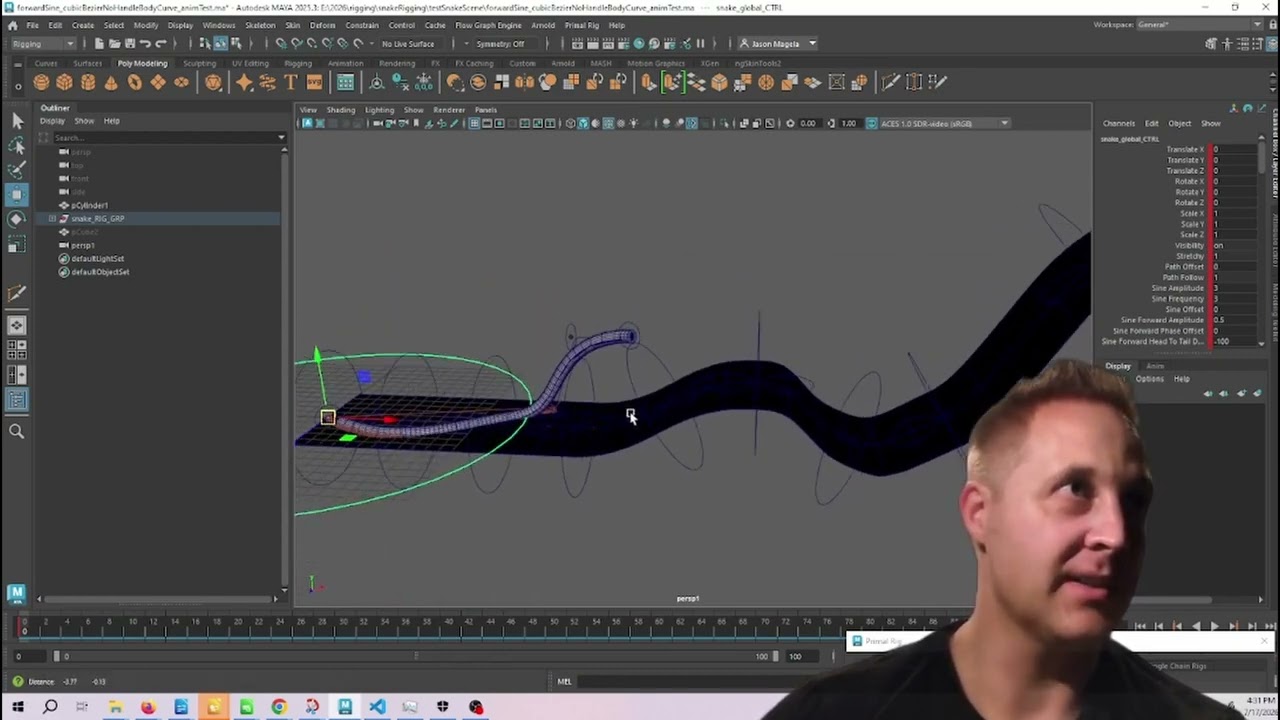The image size is (1280, 720).
Task: Expand the snake_RIG_GRP node in Outliner
Action: pyautogui.click(x=52, y=218)
